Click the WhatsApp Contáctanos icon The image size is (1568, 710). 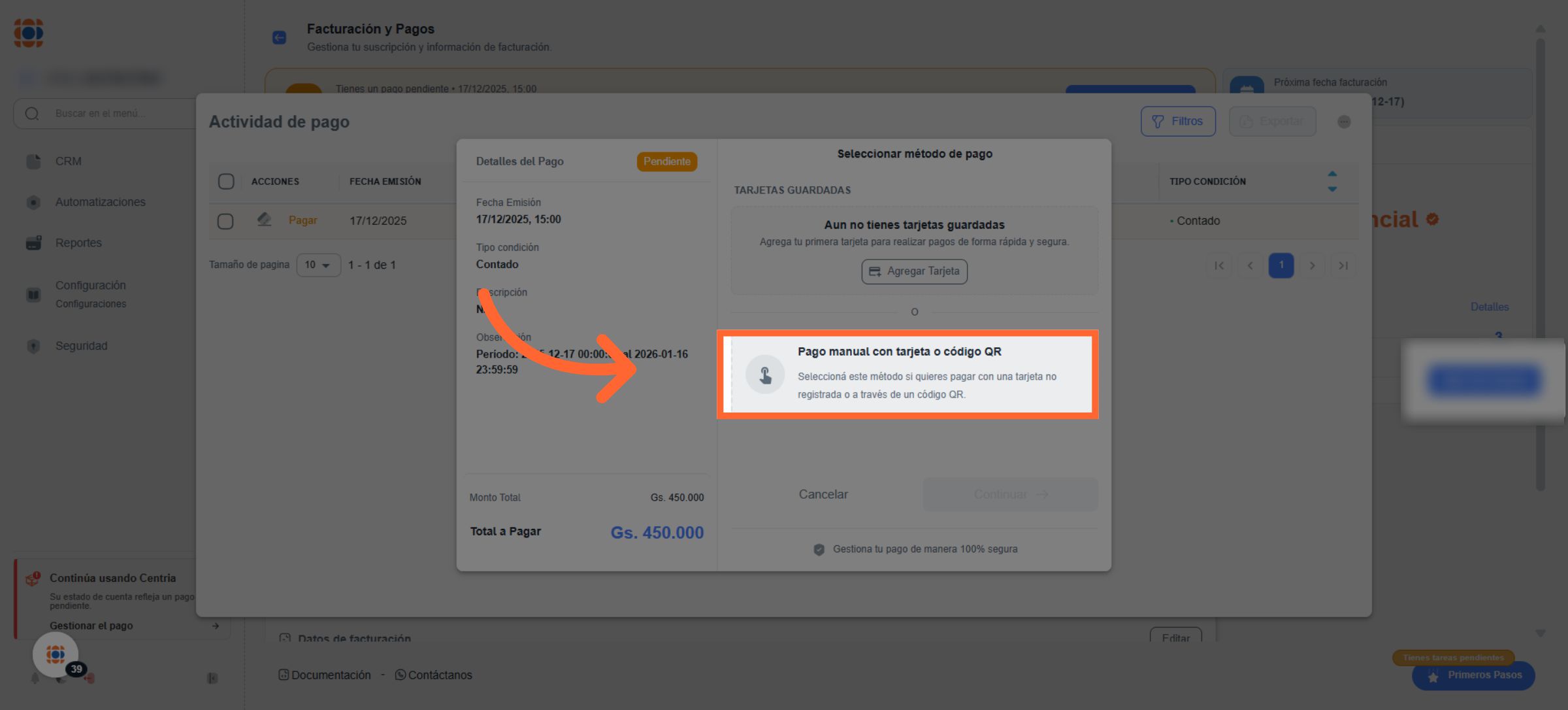click(x=400, y=675)
